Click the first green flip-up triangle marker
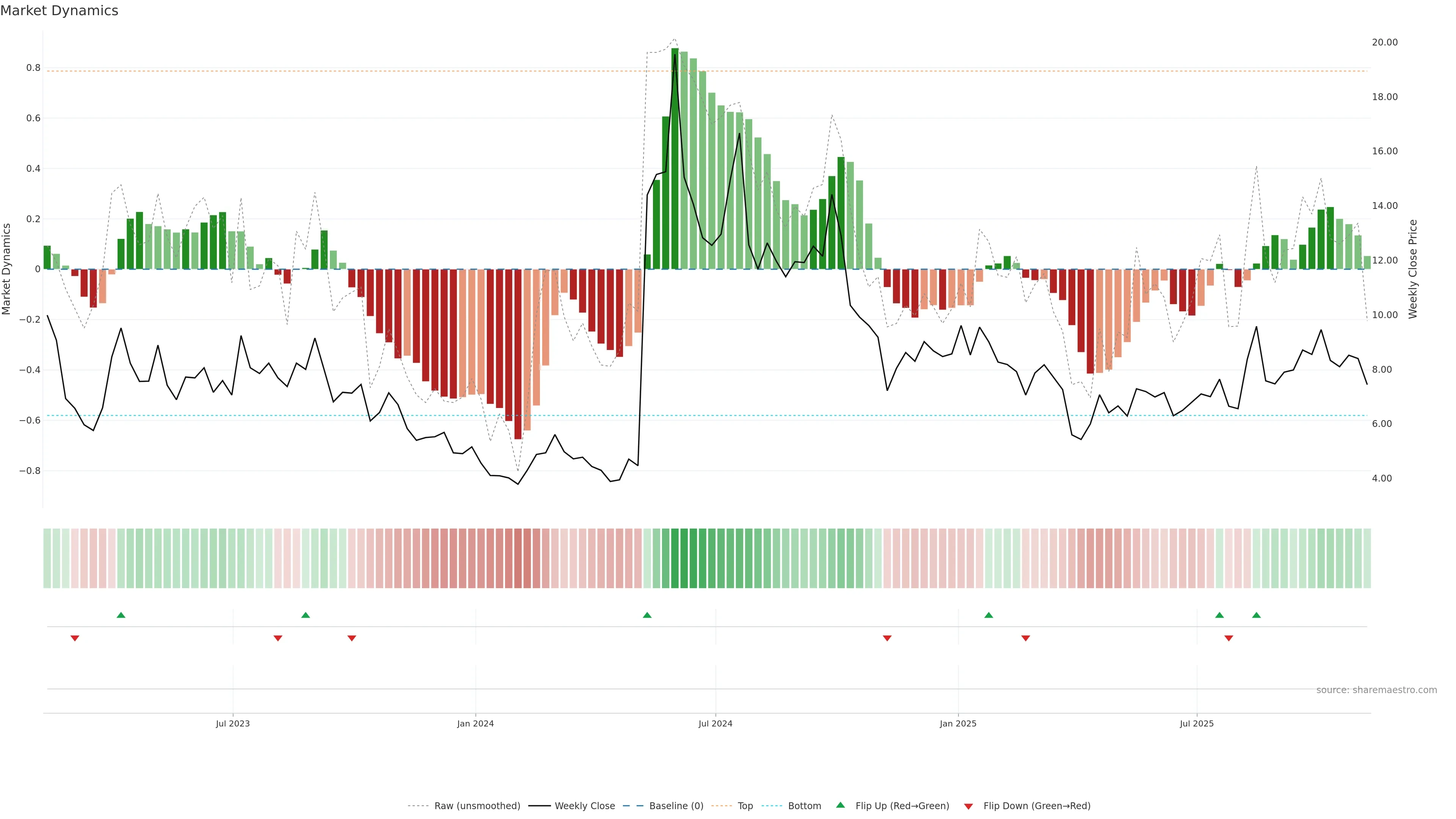 click(121, 615)
